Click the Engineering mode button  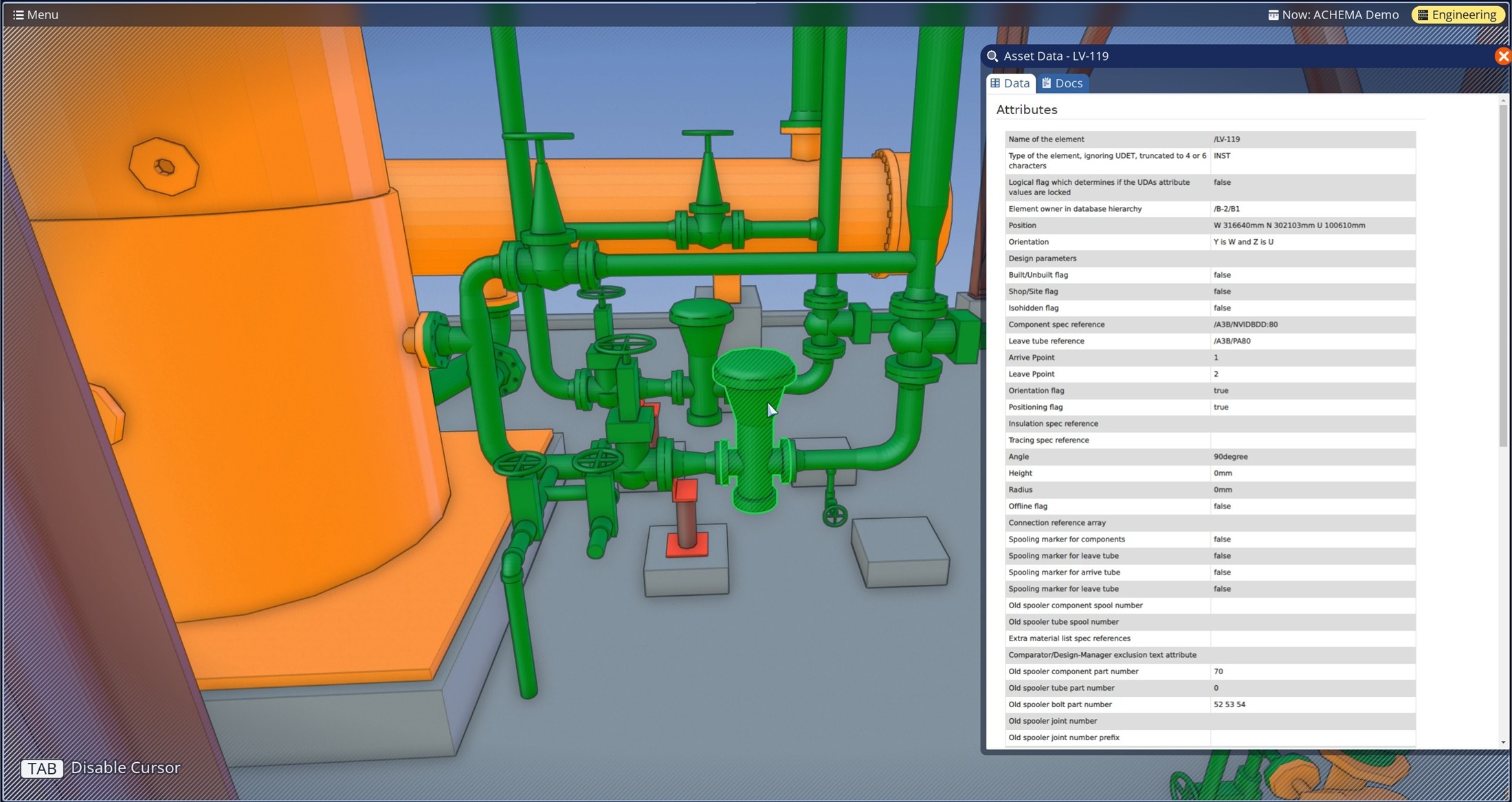pos(1458,14)
